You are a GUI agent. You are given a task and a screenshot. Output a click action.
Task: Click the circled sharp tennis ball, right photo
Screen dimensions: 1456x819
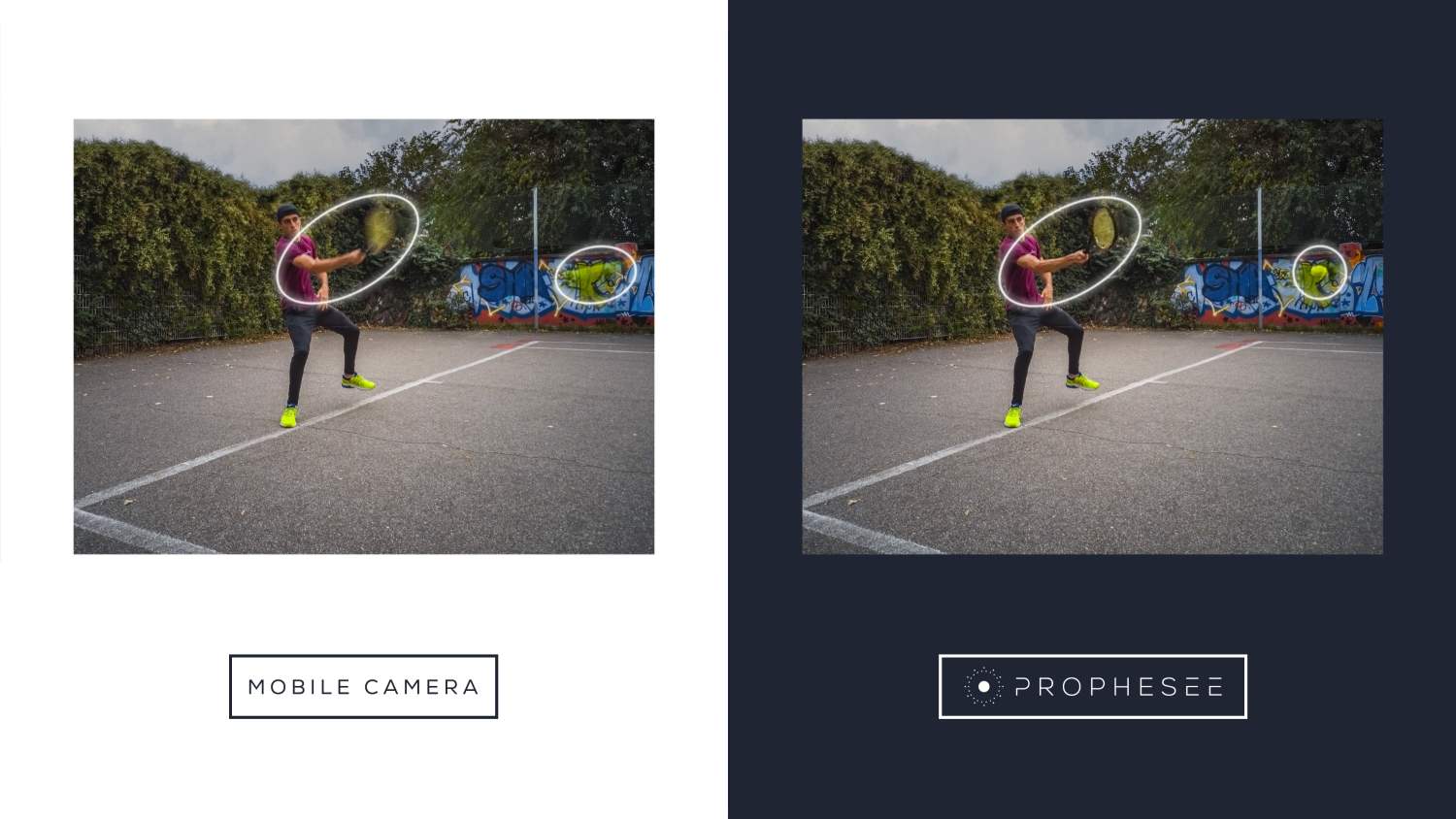pos(1320,272)
